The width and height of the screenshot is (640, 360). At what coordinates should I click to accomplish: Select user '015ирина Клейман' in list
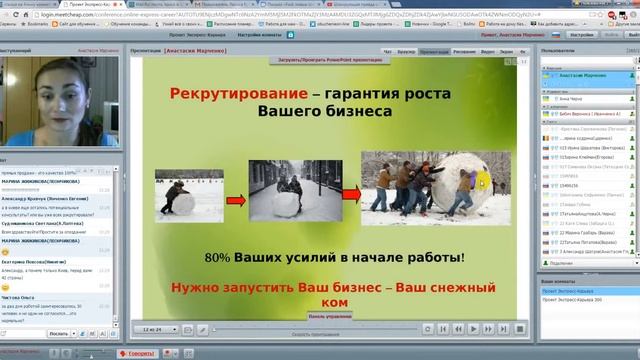[588, 157]
